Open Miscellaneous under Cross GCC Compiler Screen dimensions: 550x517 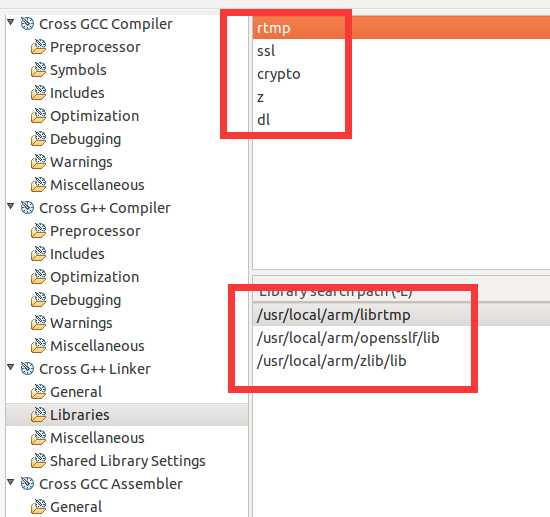coord(97,185)
